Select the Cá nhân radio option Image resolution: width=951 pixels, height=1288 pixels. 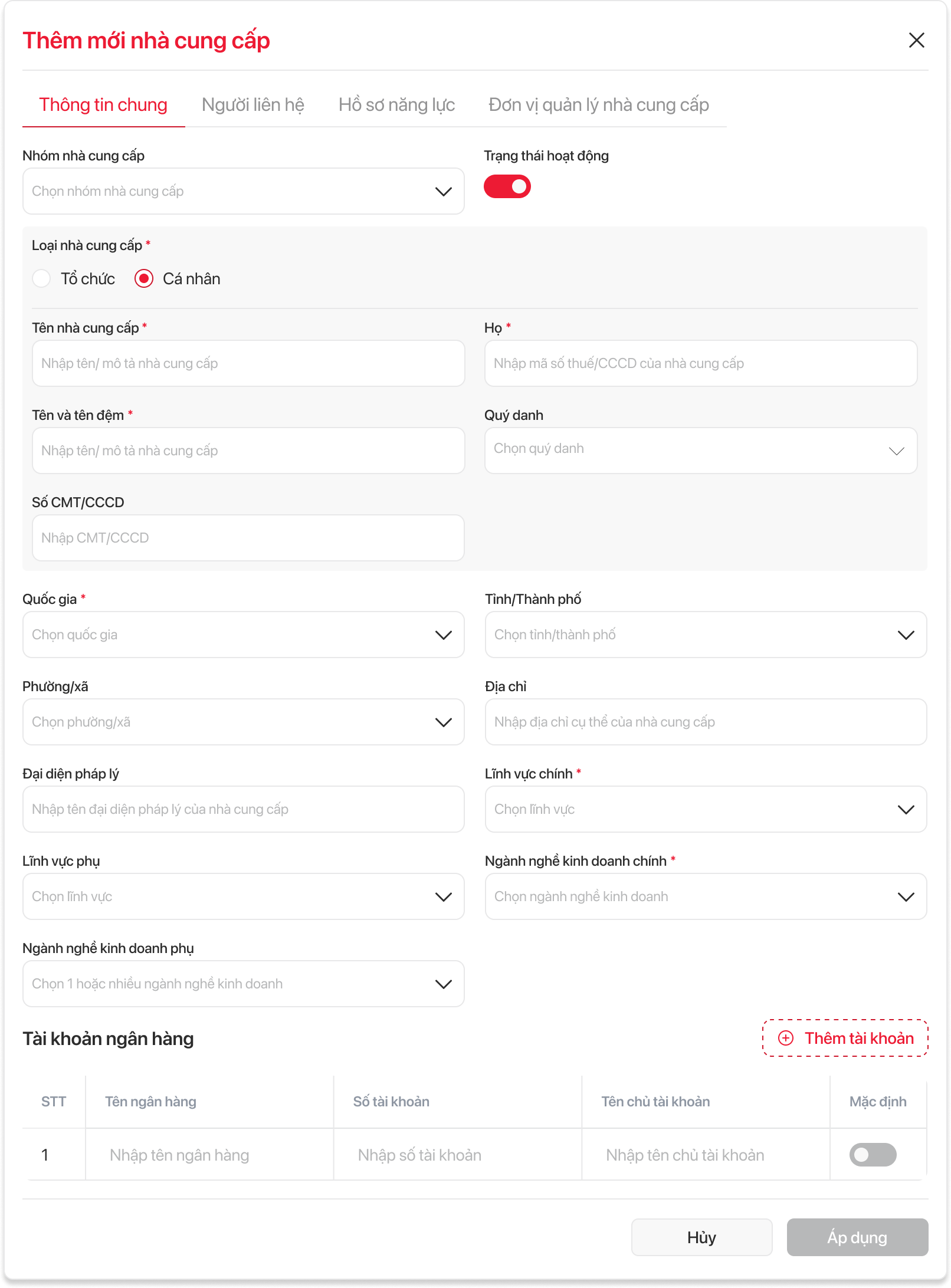144,278
